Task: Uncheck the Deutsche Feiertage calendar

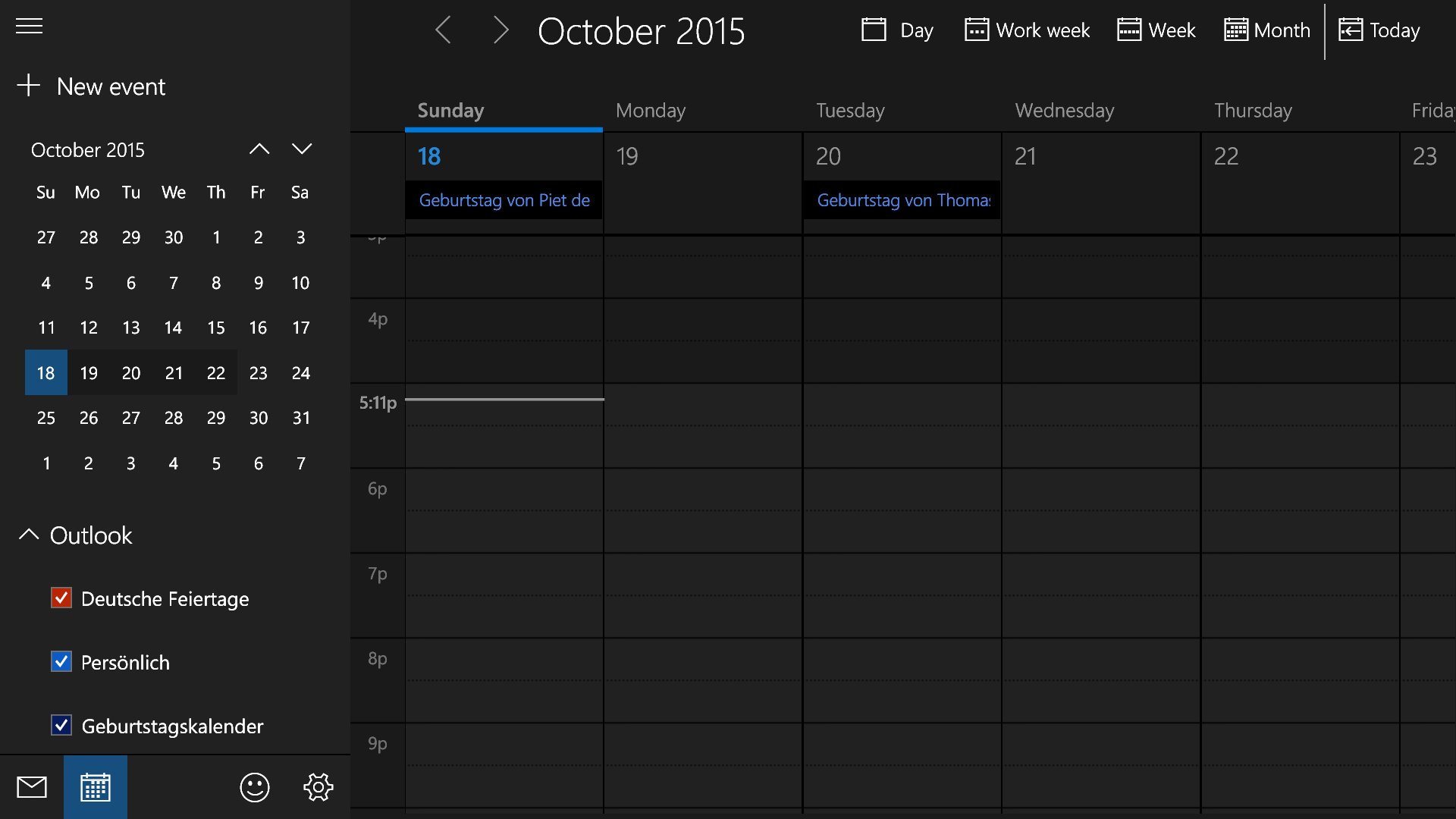Action: coord(61,598)
